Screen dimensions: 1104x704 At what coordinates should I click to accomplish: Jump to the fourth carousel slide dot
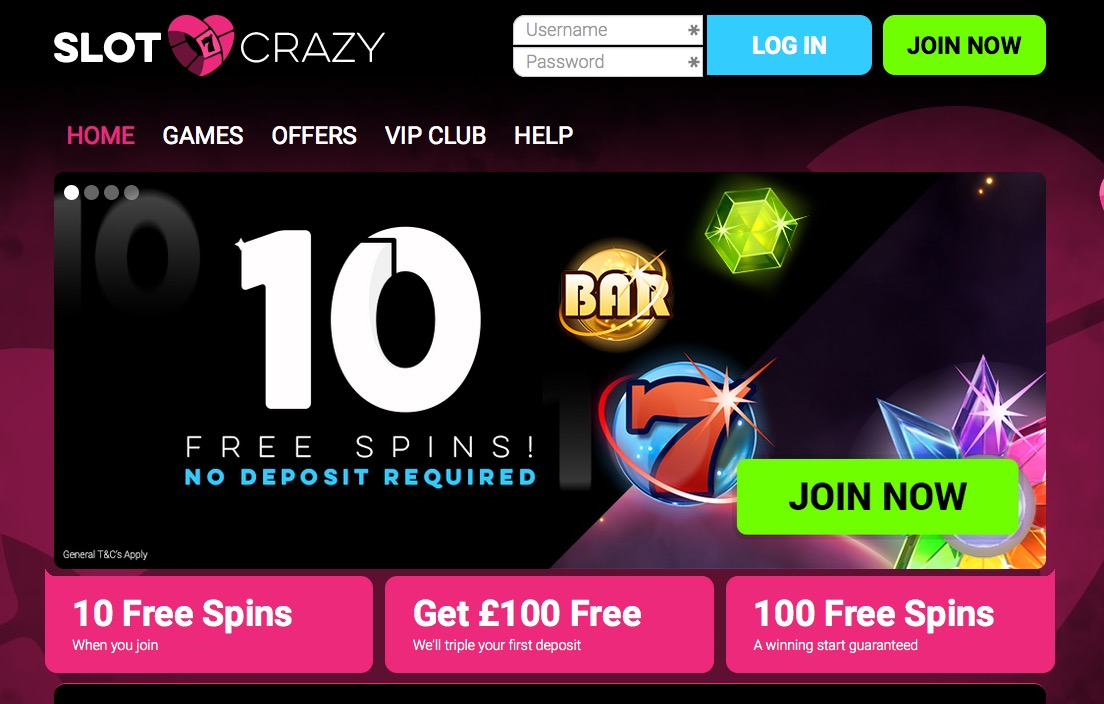pos(132,192)
